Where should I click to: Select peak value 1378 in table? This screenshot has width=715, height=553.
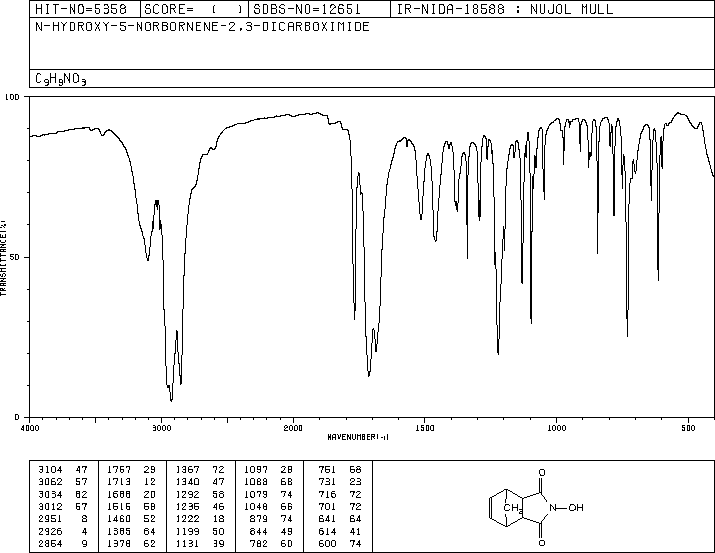119,543
